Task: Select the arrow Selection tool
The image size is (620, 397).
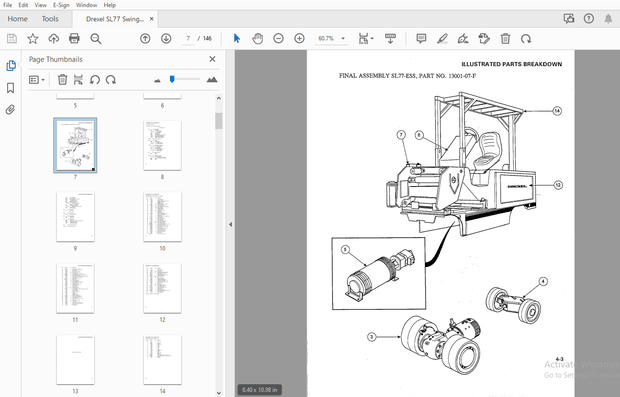Action: click(237, 38)
